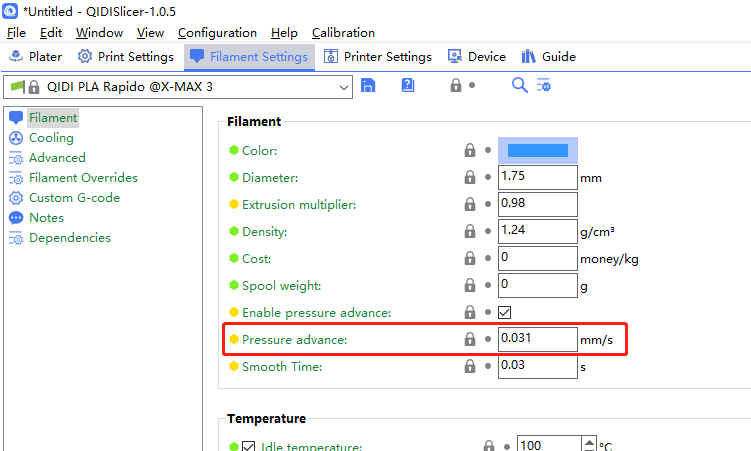Click the Pressure advance value field

[x=537, y=340]
